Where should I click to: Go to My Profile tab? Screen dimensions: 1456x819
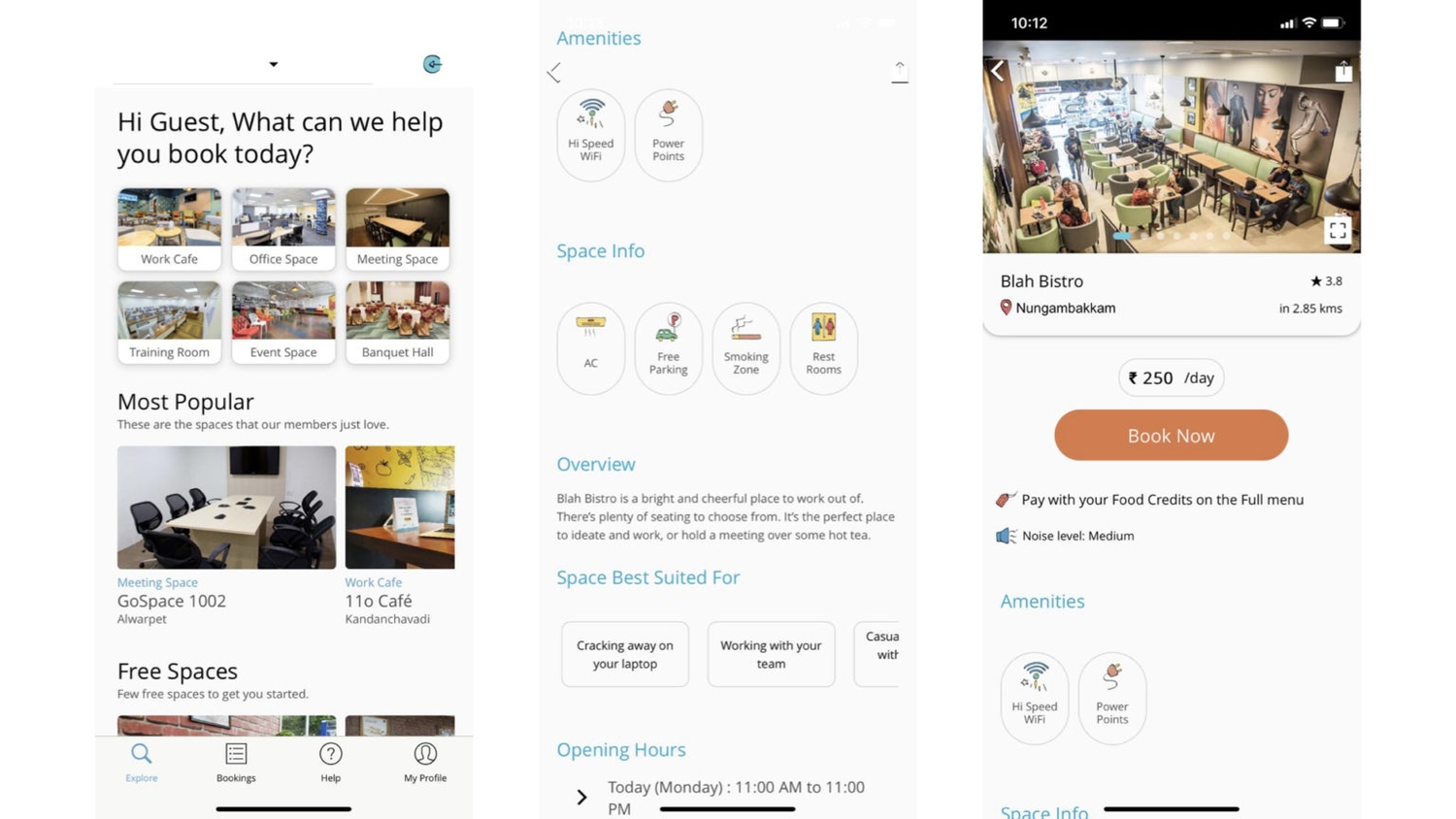pos(425,763)
